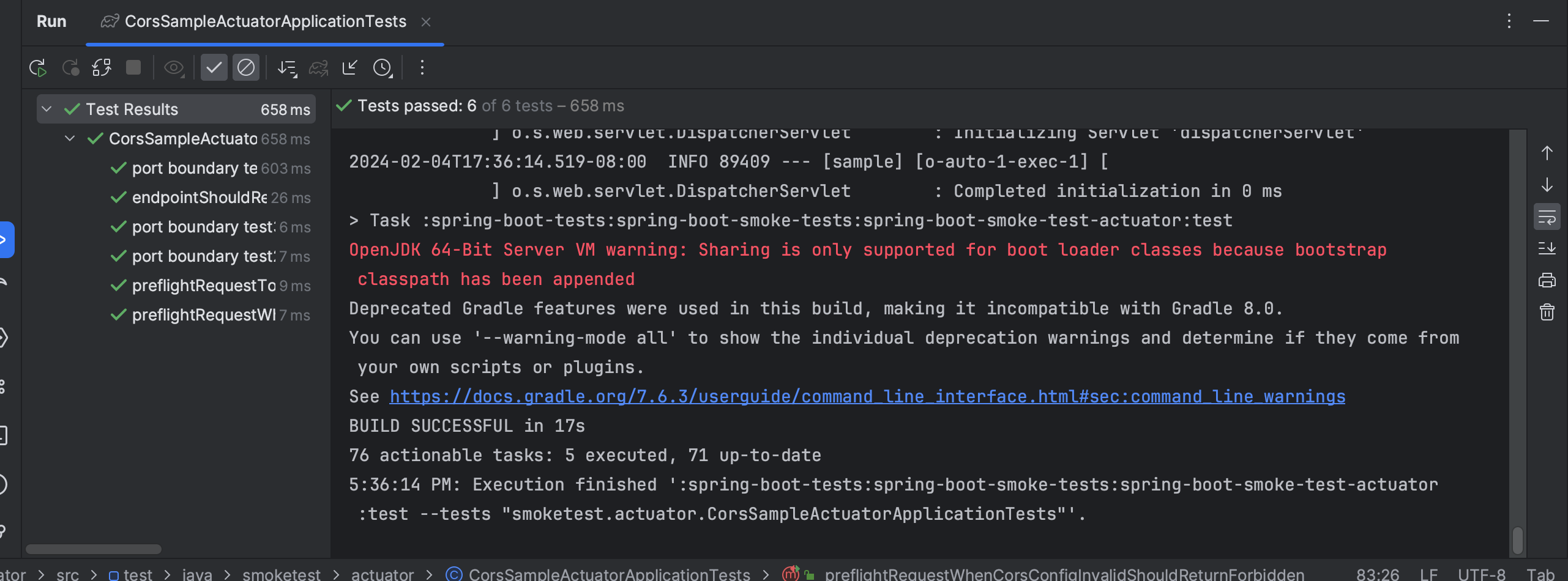Image resolution: width=1568 pixels, height=581 pixels.
Task: Click the Import Tests from File icon
Action: click(x=350, y=68)
